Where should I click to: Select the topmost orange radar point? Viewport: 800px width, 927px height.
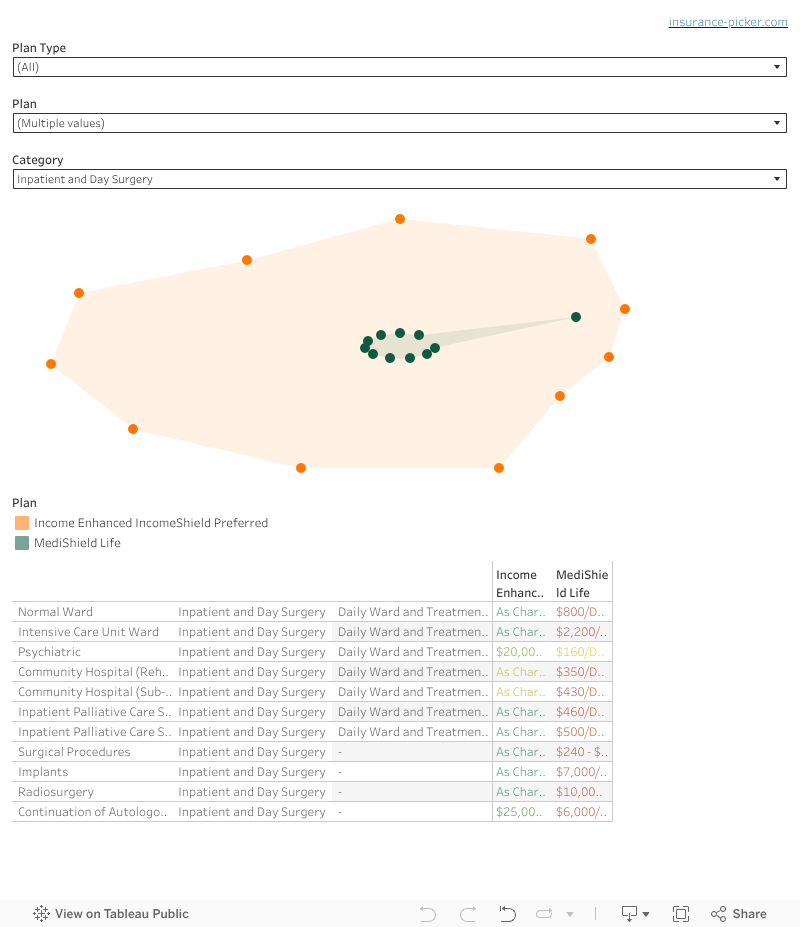coord(400,219)
